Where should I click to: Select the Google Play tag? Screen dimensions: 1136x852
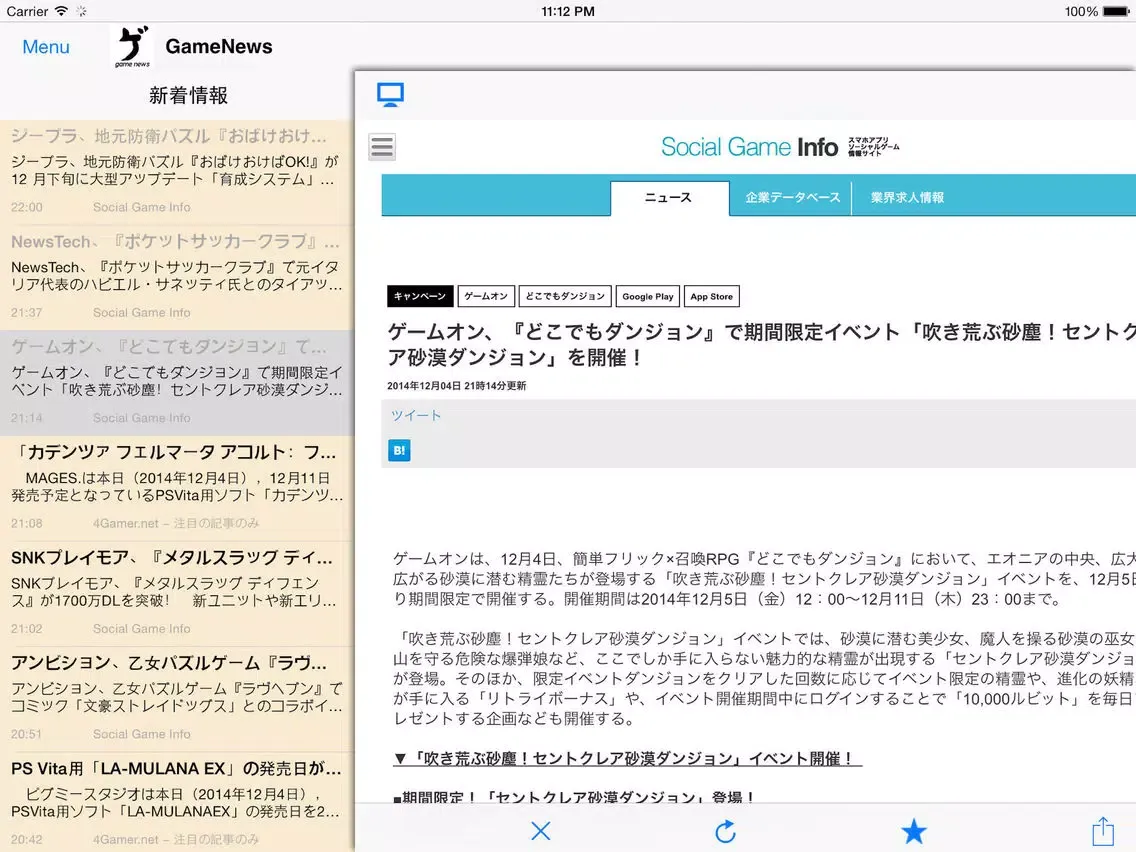click(x=647, y=297)
